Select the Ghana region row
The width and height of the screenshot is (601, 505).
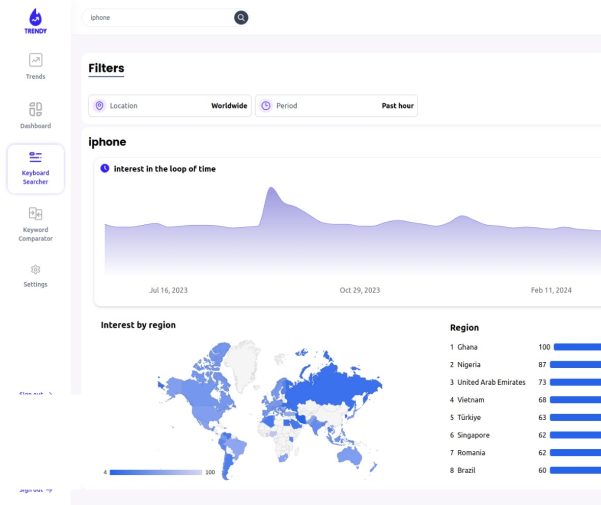pyautogui.click(x=525, y=347)
